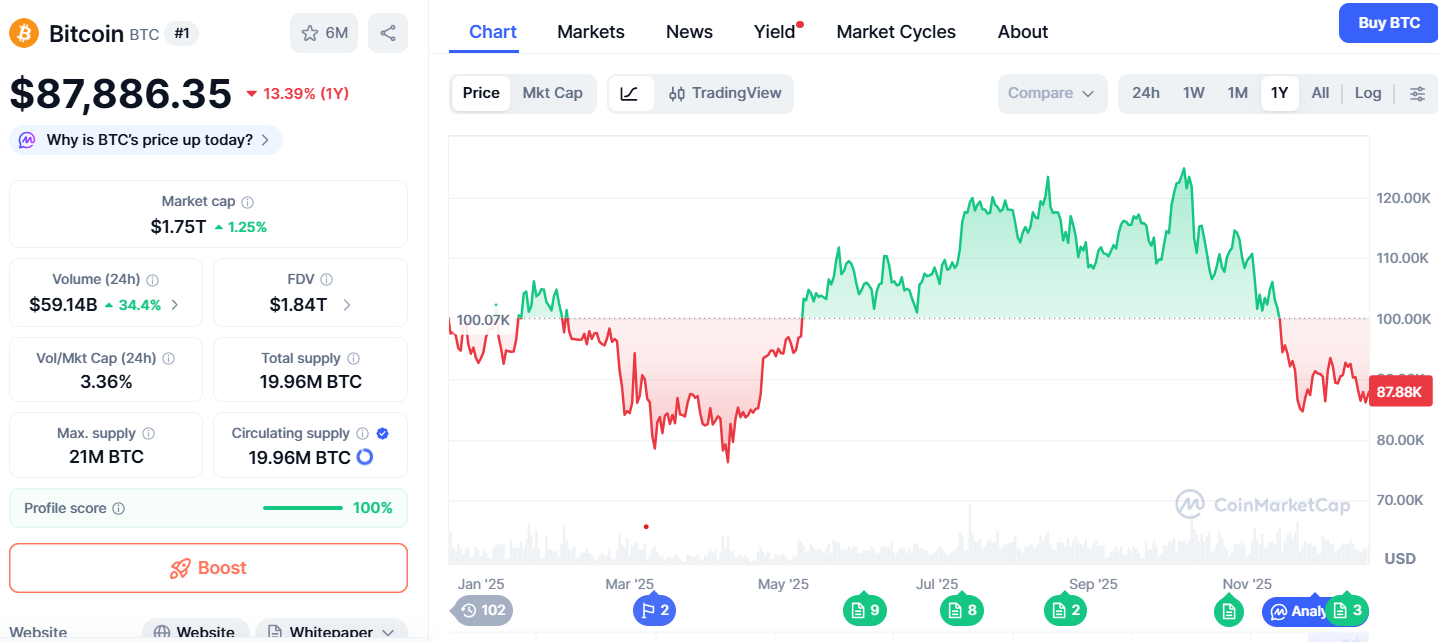Open the Compare dropdown
This screenshot has height=642, width=1438.
[x=1051, y=93]
